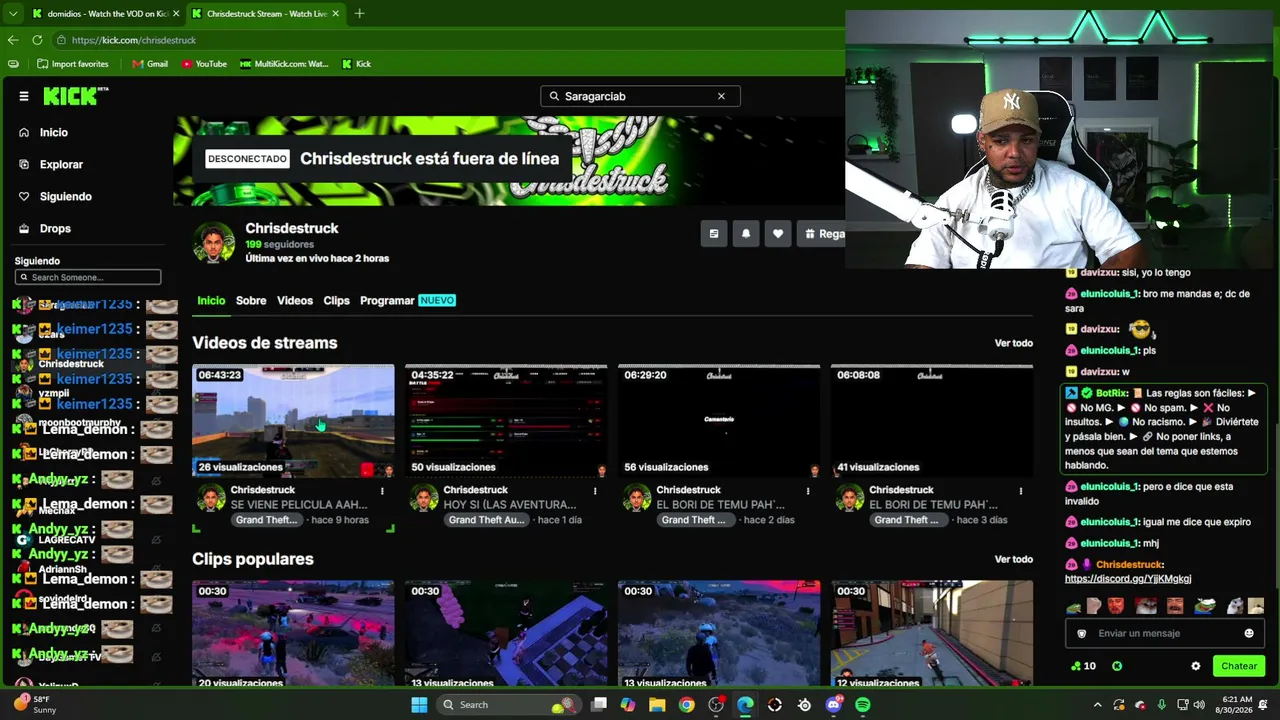Focus the Kick search box
The height and width of the screenshot is (720, 1280).
point(640,96)
